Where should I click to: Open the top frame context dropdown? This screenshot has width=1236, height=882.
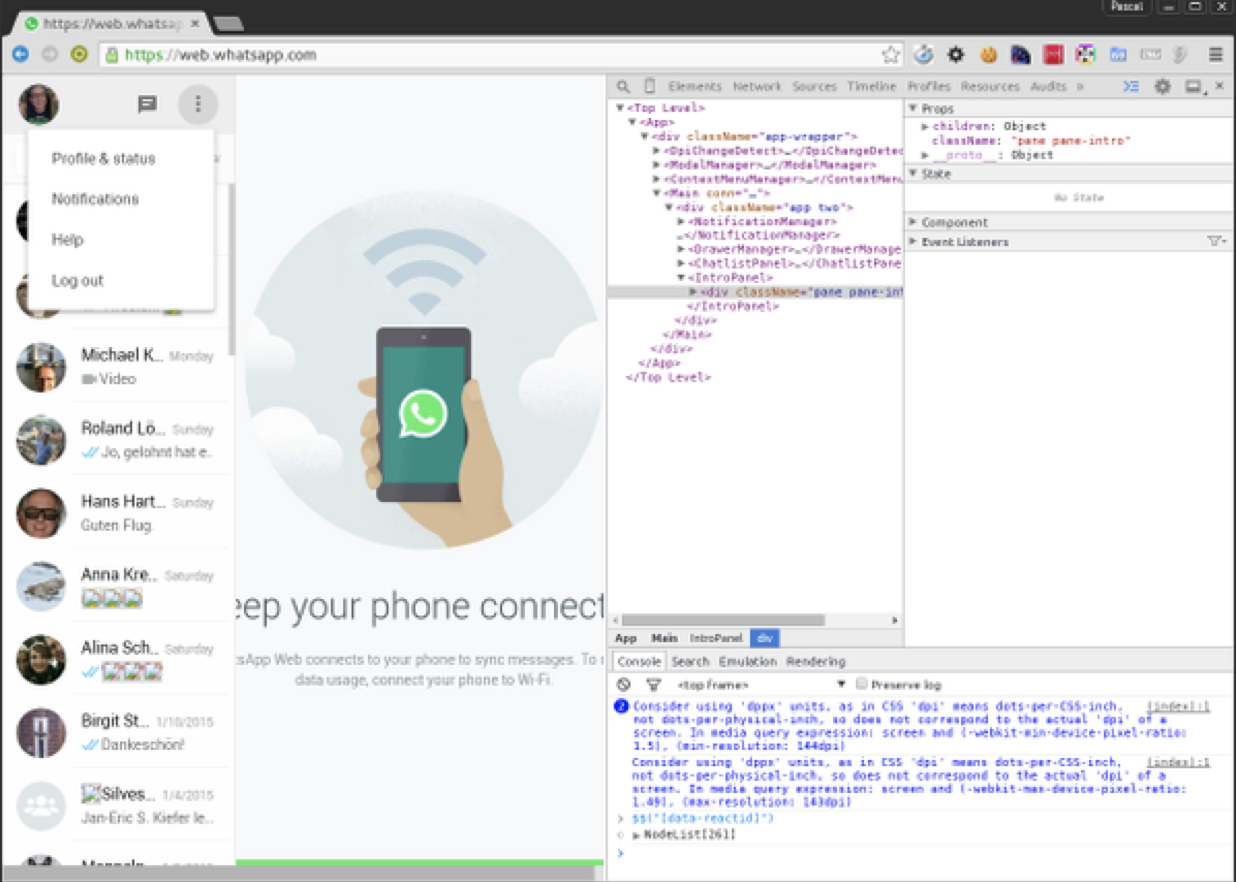tap(761, 685)
